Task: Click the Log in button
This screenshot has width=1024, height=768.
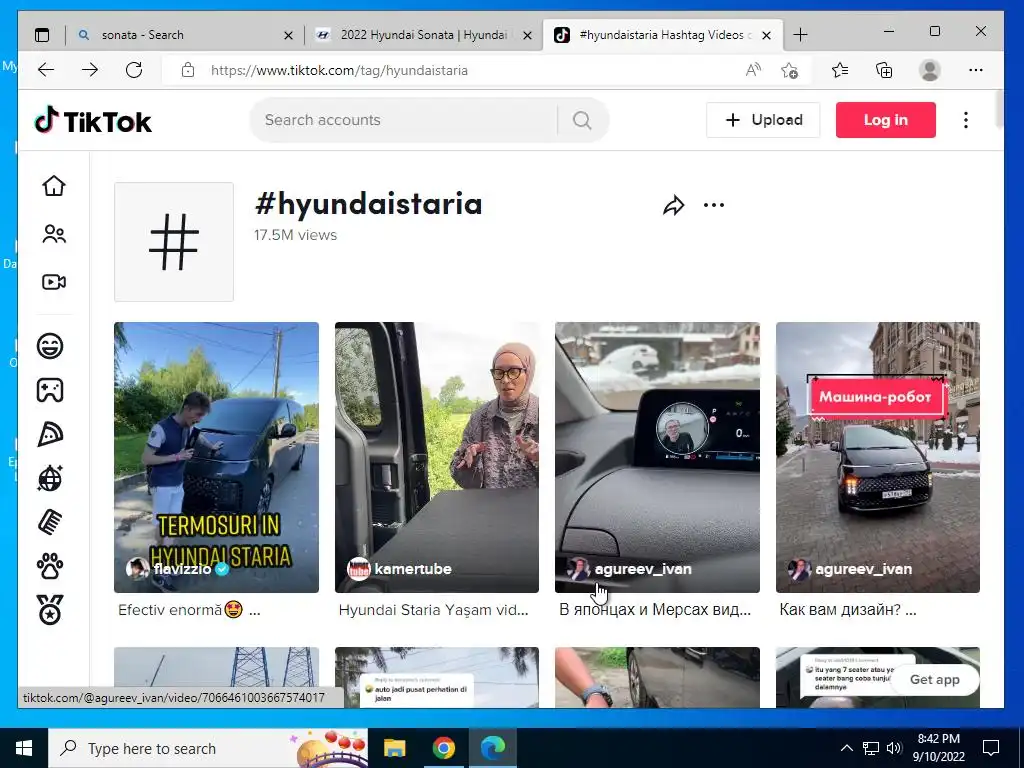Action: coord(886,120)
